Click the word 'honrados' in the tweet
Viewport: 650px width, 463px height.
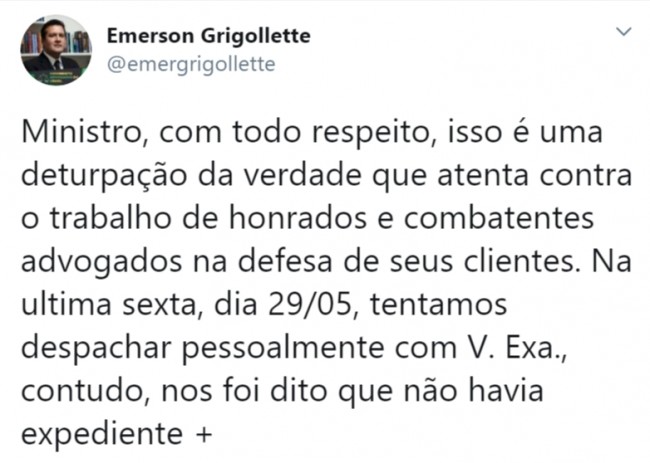298,218
